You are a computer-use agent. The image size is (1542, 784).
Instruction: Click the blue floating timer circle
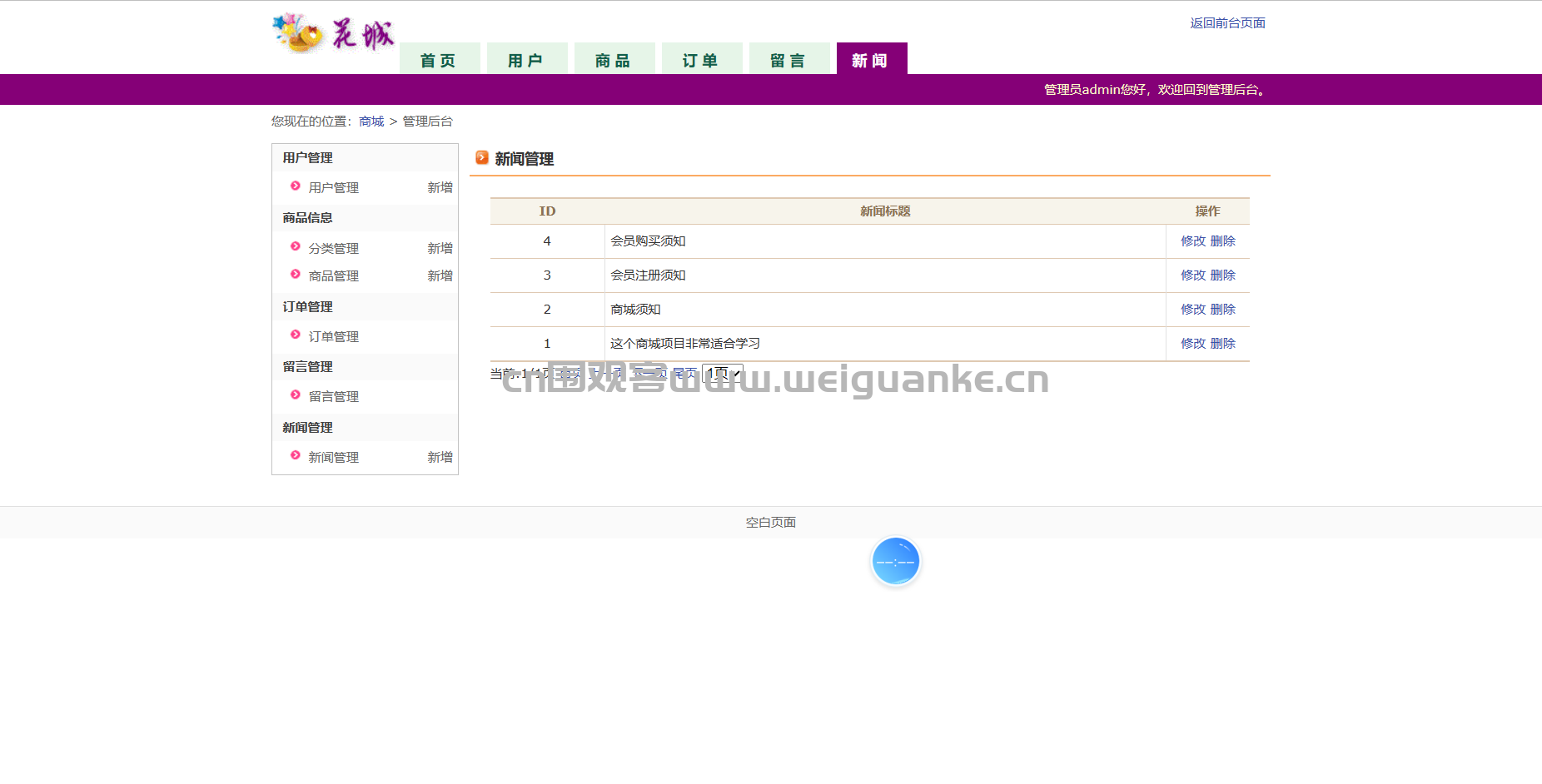pos(895,562)
